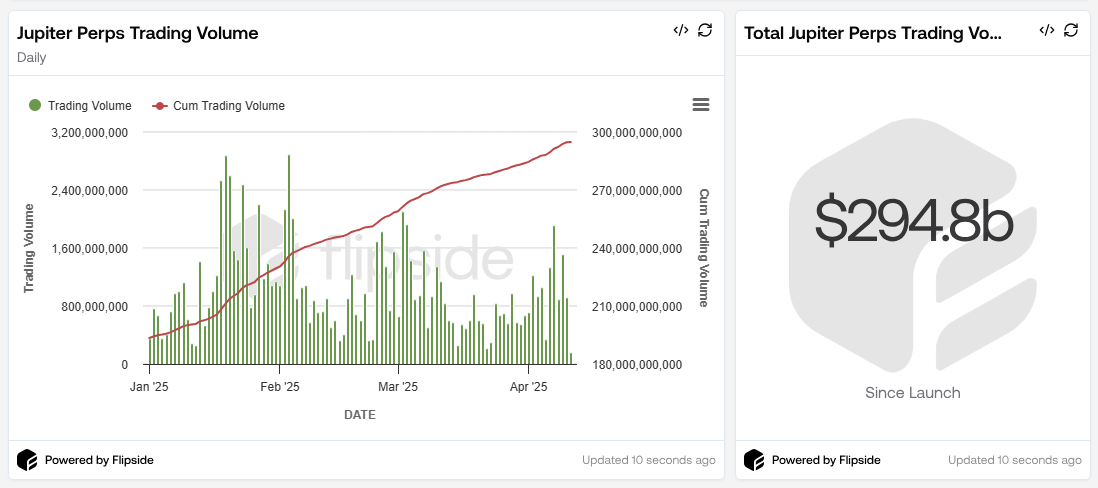Toggle Trading Volume series in legend
Image resolution: width=1098 pixels, height=488 pixels.
point(89,106)
